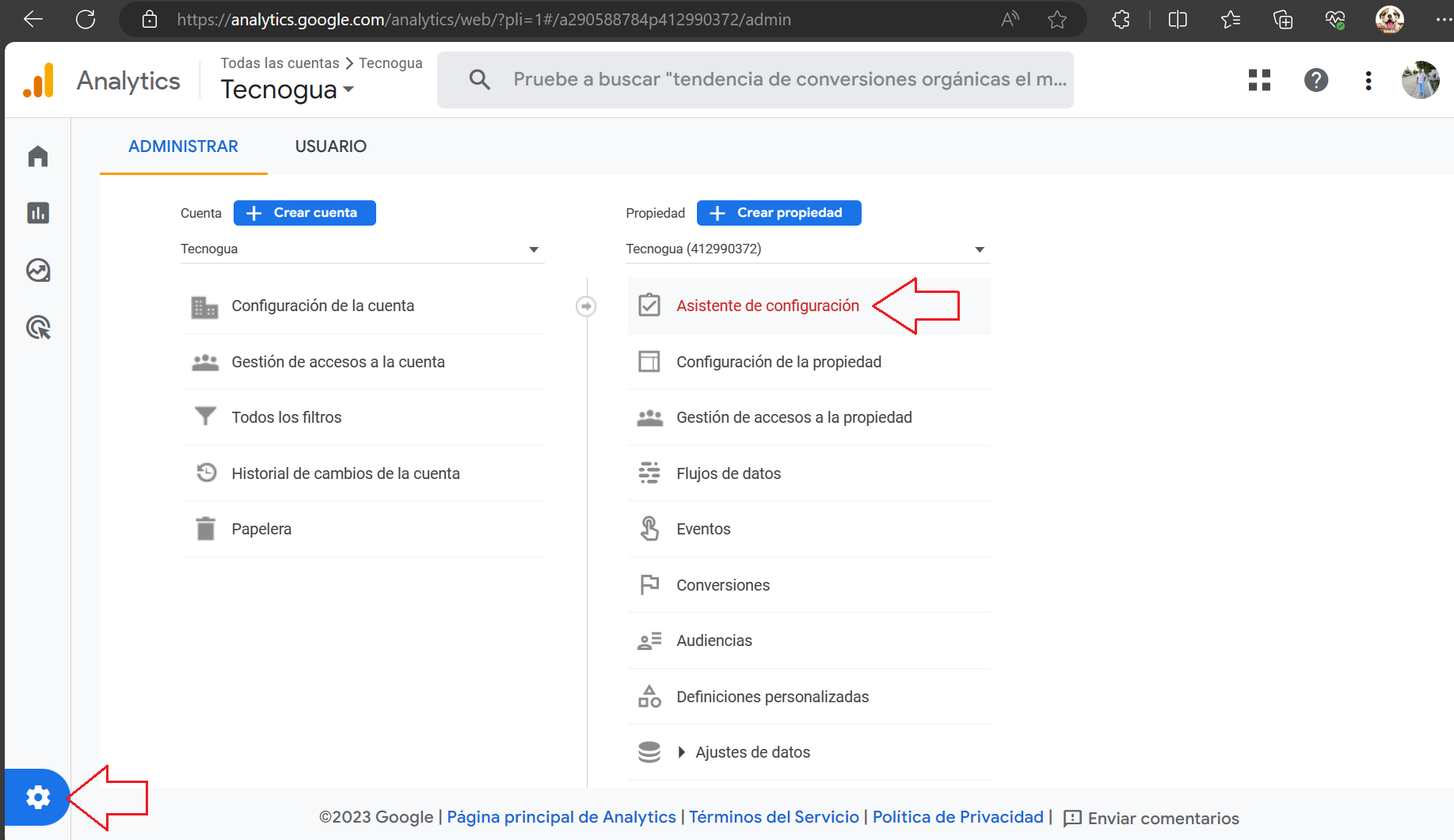Reload the page with refresh icon
1454x840 pixels.
coord(86,20)
